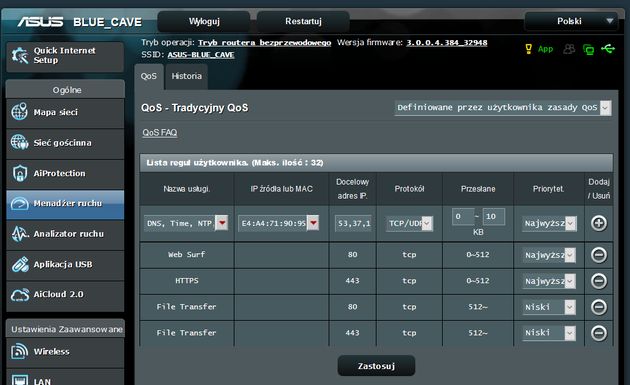
Task: Open Aplikacja USB section
Action: pos(65,265)
